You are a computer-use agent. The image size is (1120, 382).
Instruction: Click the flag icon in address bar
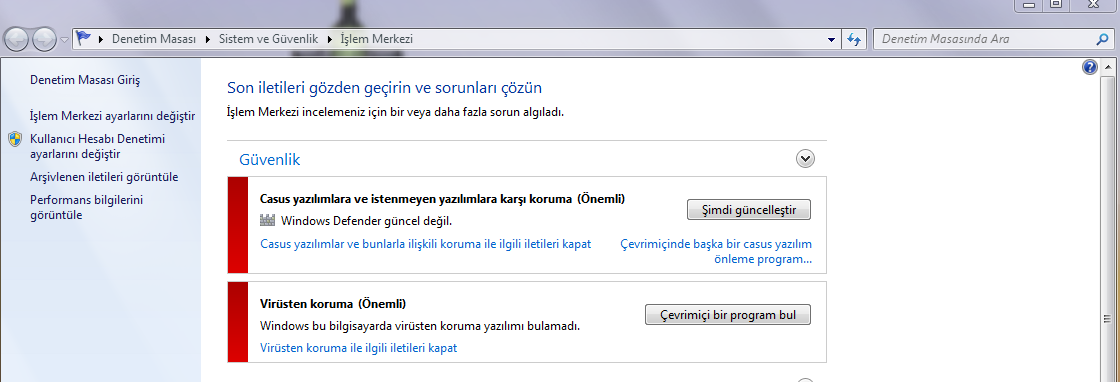coord(84,39)
